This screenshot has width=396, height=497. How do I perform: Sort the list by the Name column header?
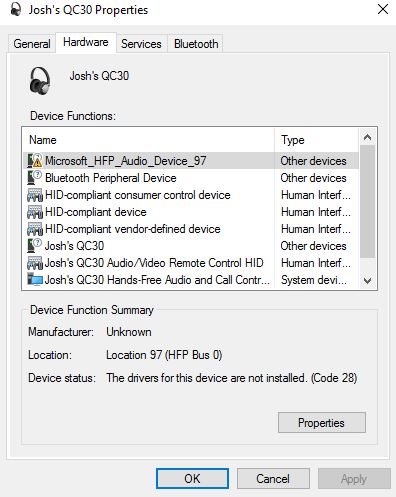click(x=149, y=140)
